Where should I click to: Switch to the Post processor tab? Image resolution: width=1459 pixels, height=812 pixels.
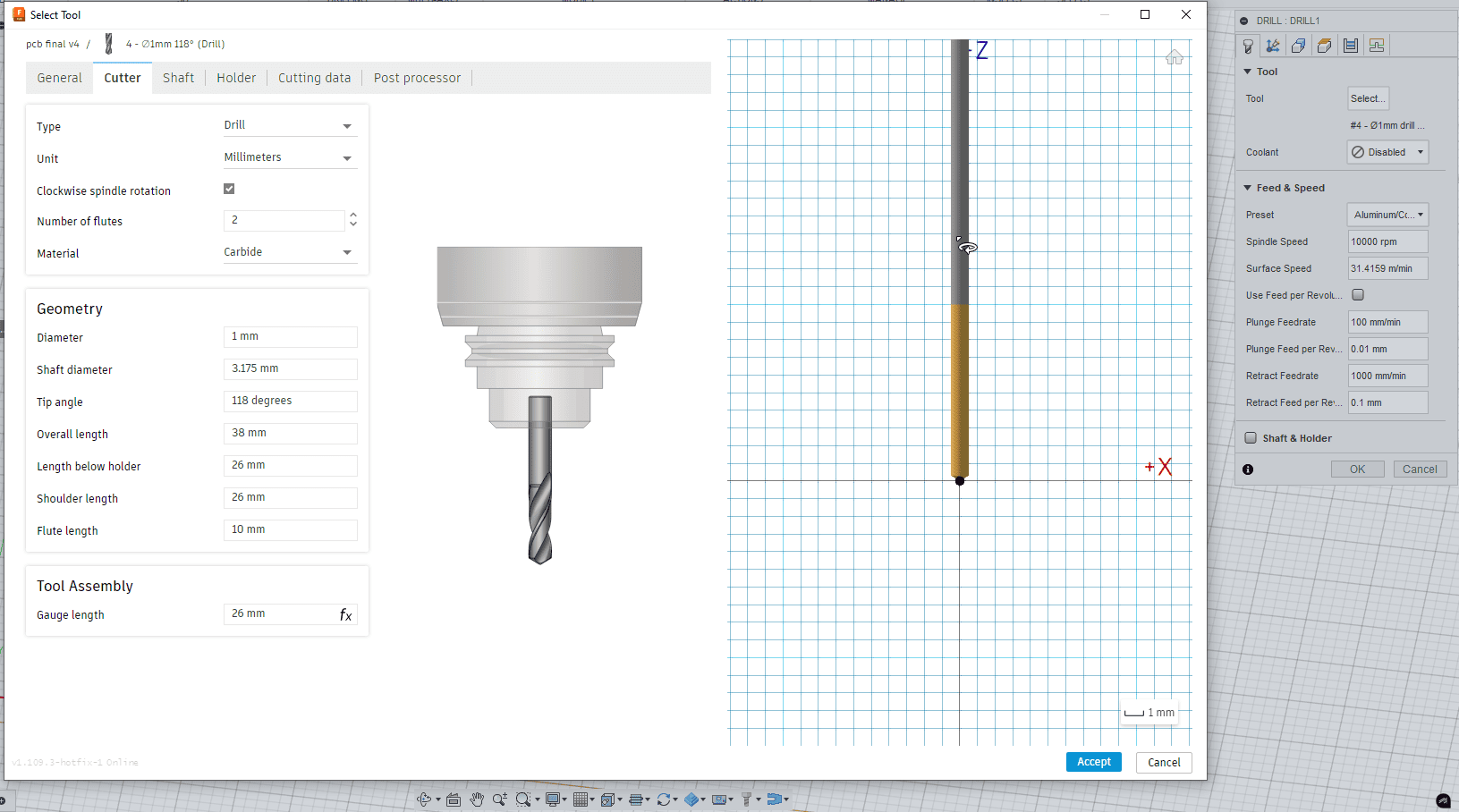[417, 78]
